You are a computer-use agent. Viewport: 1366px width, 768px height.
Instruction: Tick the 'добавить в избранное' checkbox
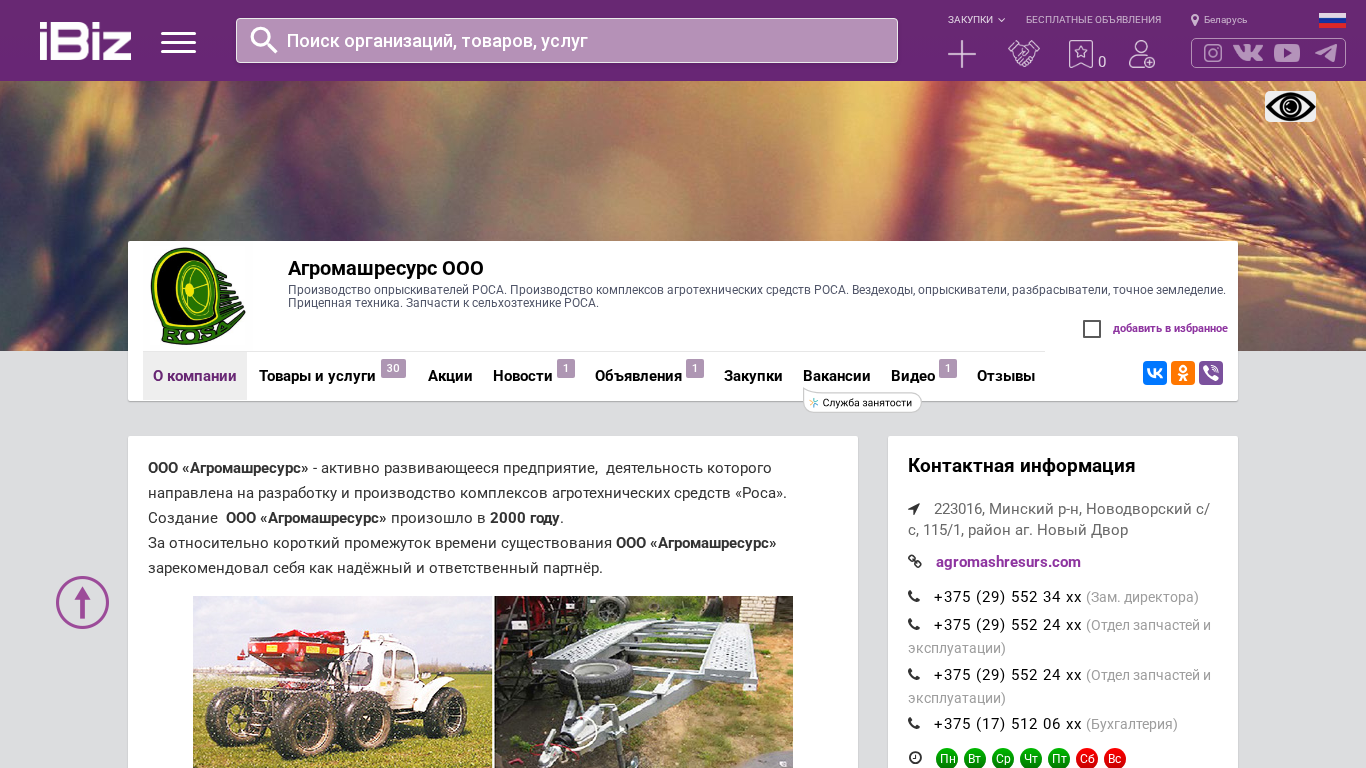[1092, 329]
